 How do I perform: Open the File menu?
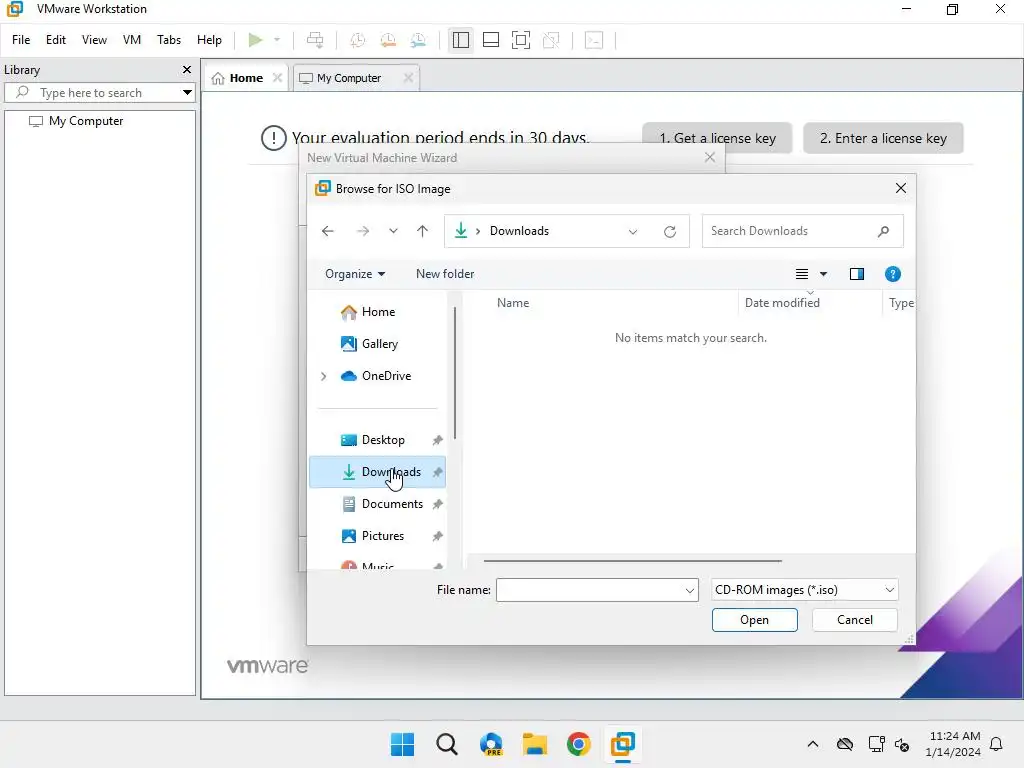tap(21, 40)
